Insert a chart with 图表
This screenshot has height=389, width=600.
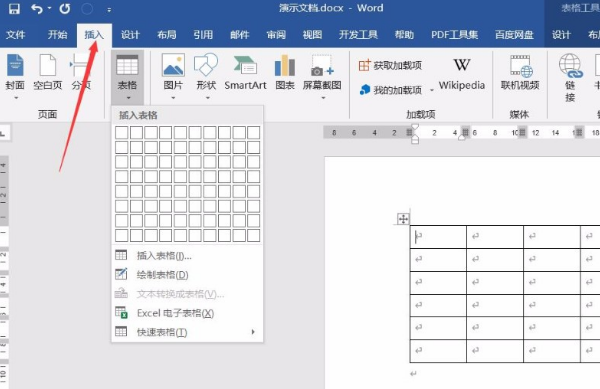pos(285,72)
